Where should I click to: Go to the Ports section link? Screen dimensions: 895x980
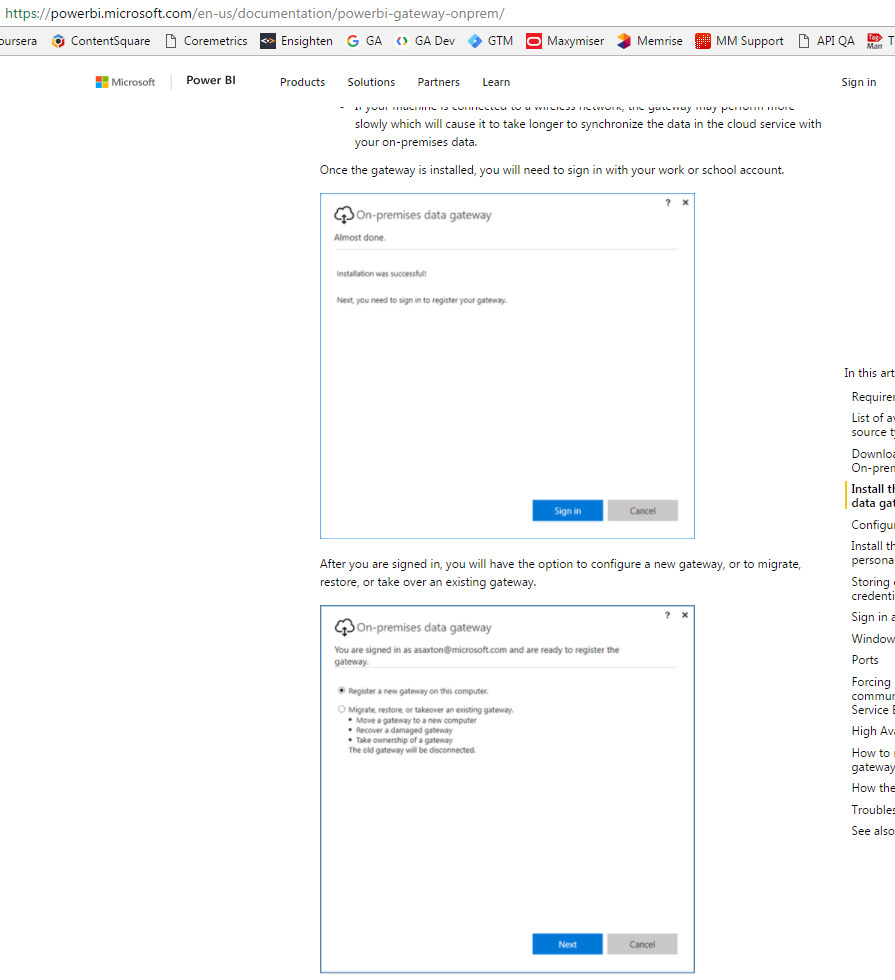[x=865, y=660]
